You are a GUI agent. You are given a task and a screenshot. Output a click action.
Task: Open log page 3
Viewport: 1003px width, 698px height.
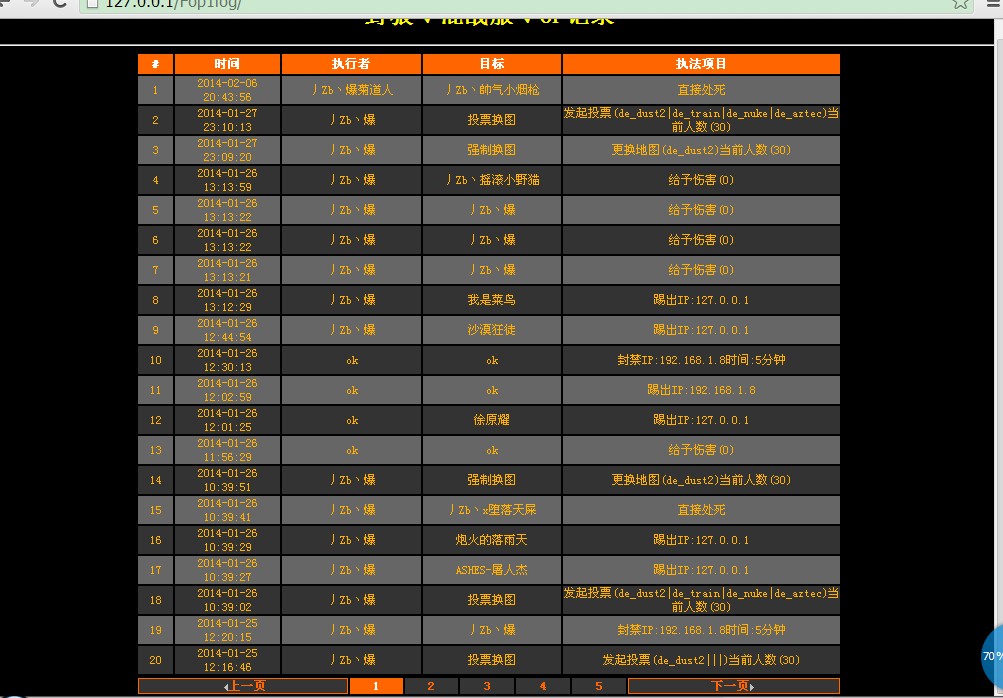pyautogui.click(x=487, y=686)
